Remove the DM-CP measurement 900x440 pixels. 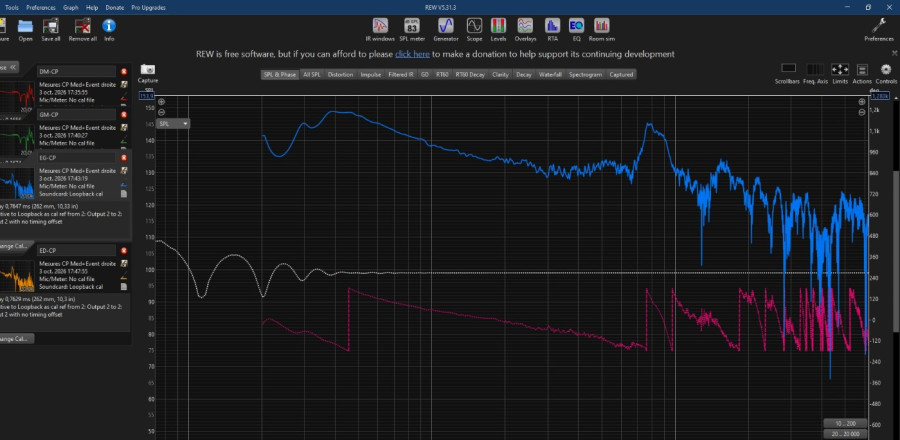tap(123, 72)
